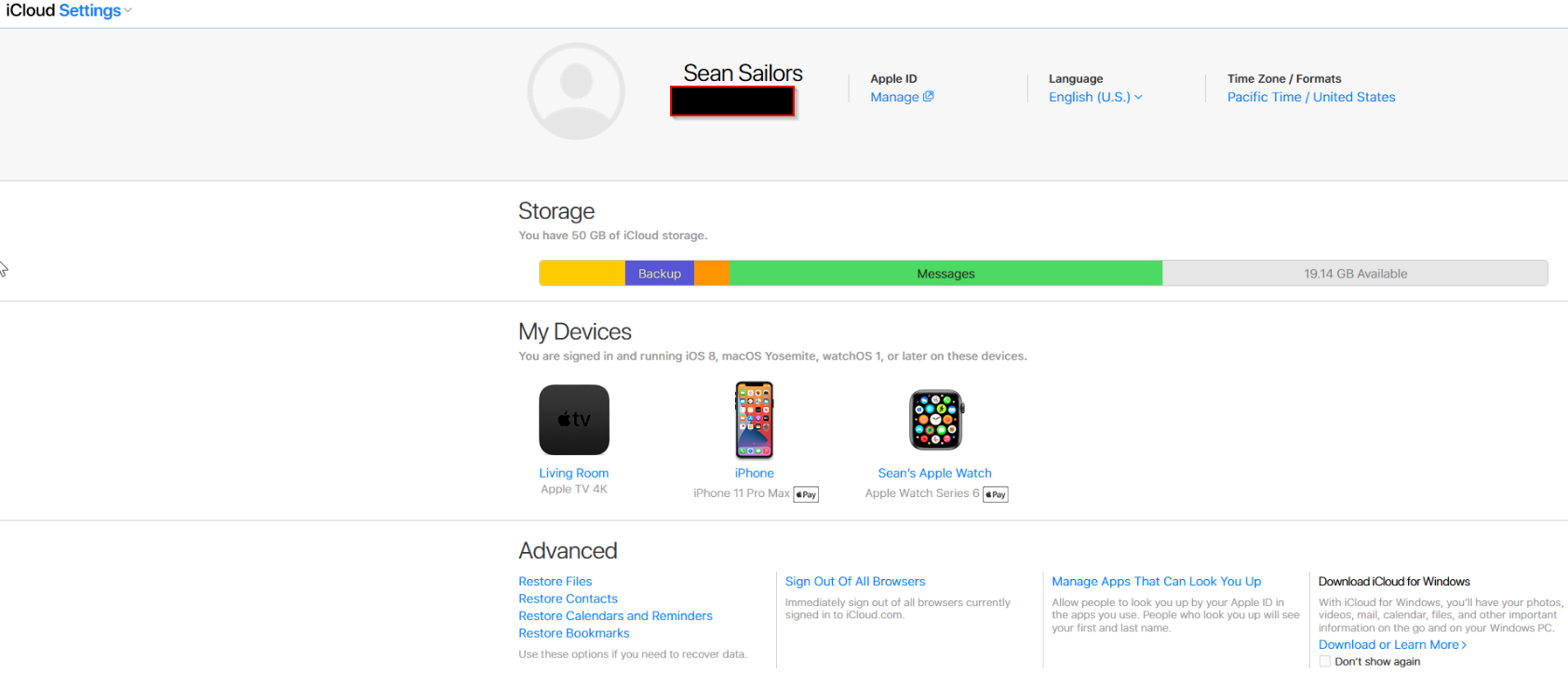Expand the English (U.S.) language dropdown
The width and height of the screenshot is (1568, 673).
(1095, 97)
